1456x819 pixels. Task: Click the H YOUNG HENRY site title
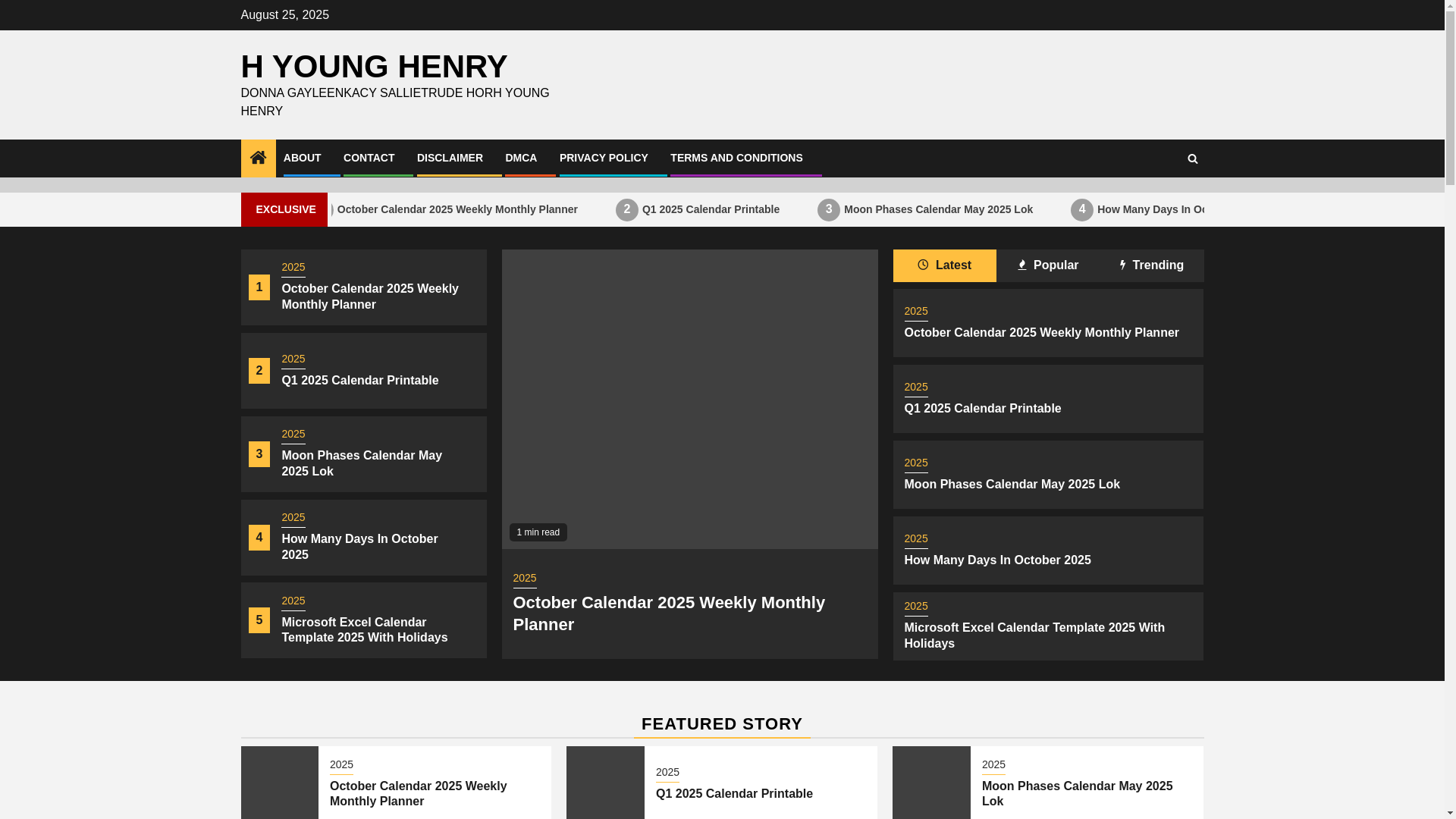pyautogui.click(x=374, y=67)
